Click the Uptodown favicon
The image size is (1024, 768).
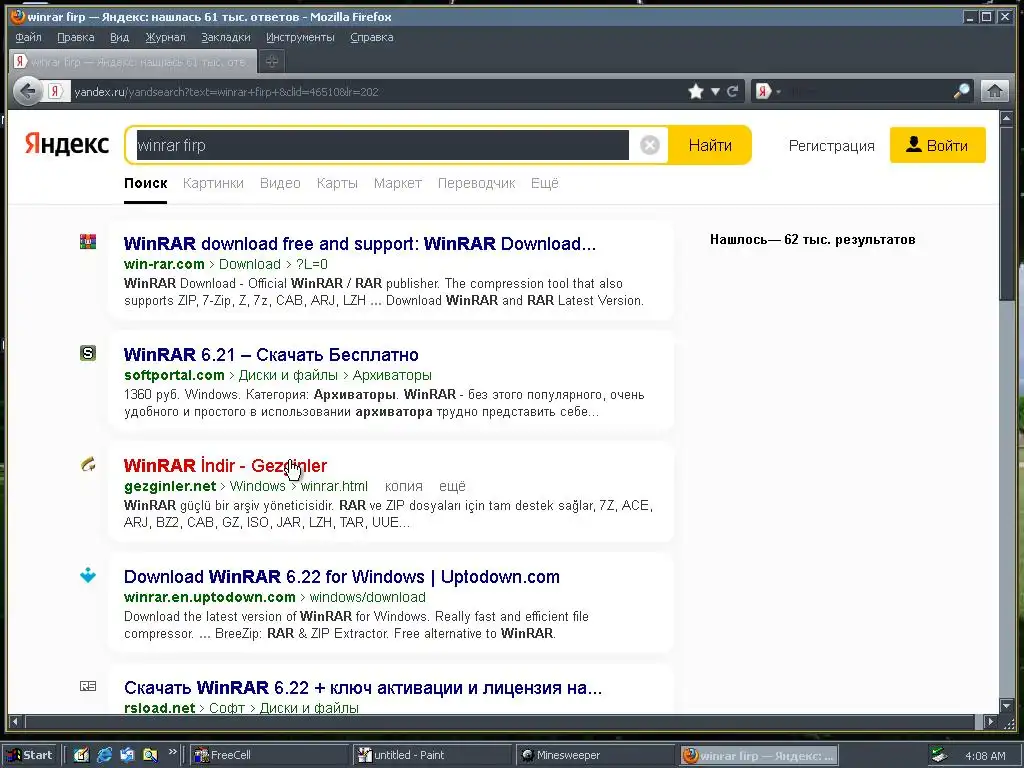coord(88,575)
